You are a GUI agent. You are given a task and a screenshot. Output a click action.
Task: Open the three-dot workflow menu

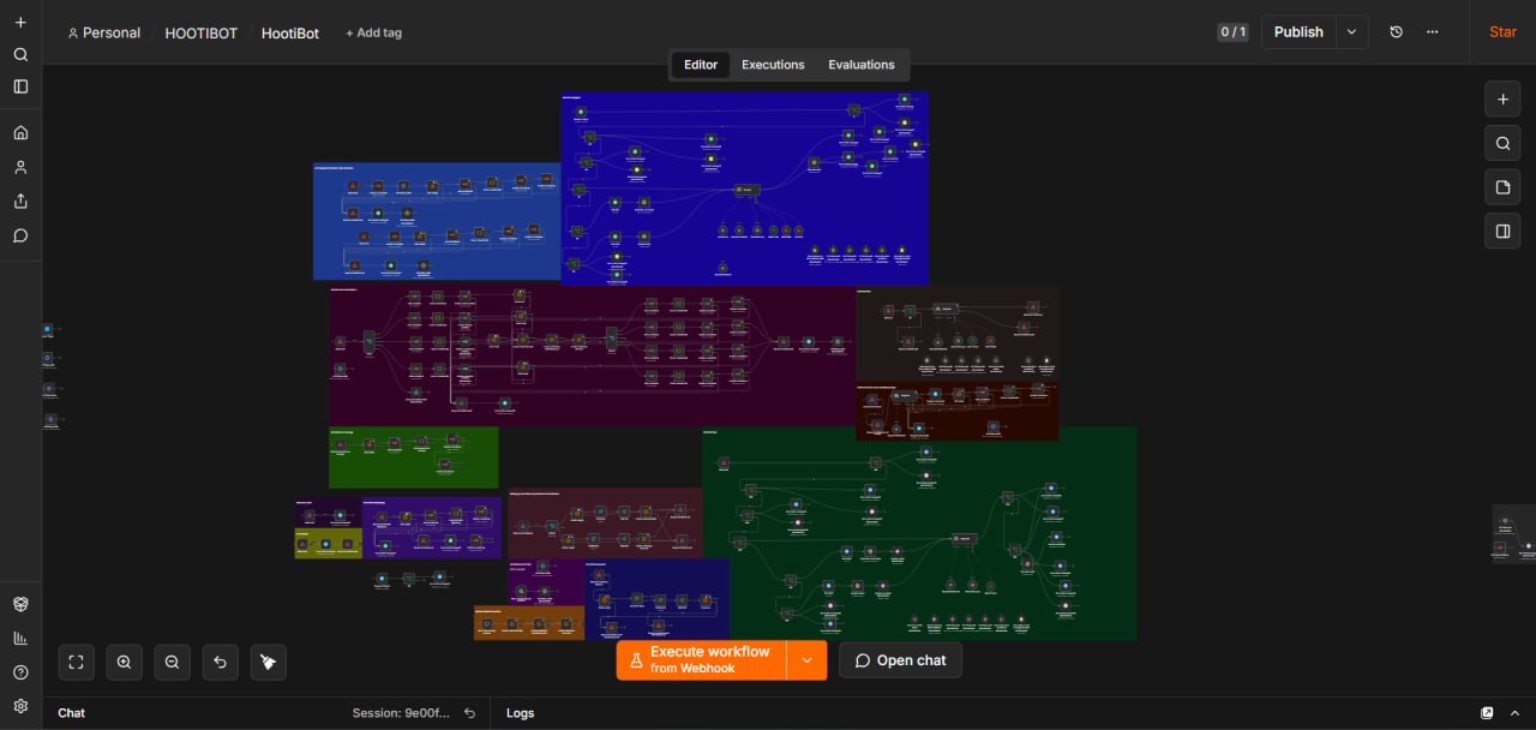pyautogui.click(x=1432, y=32)
